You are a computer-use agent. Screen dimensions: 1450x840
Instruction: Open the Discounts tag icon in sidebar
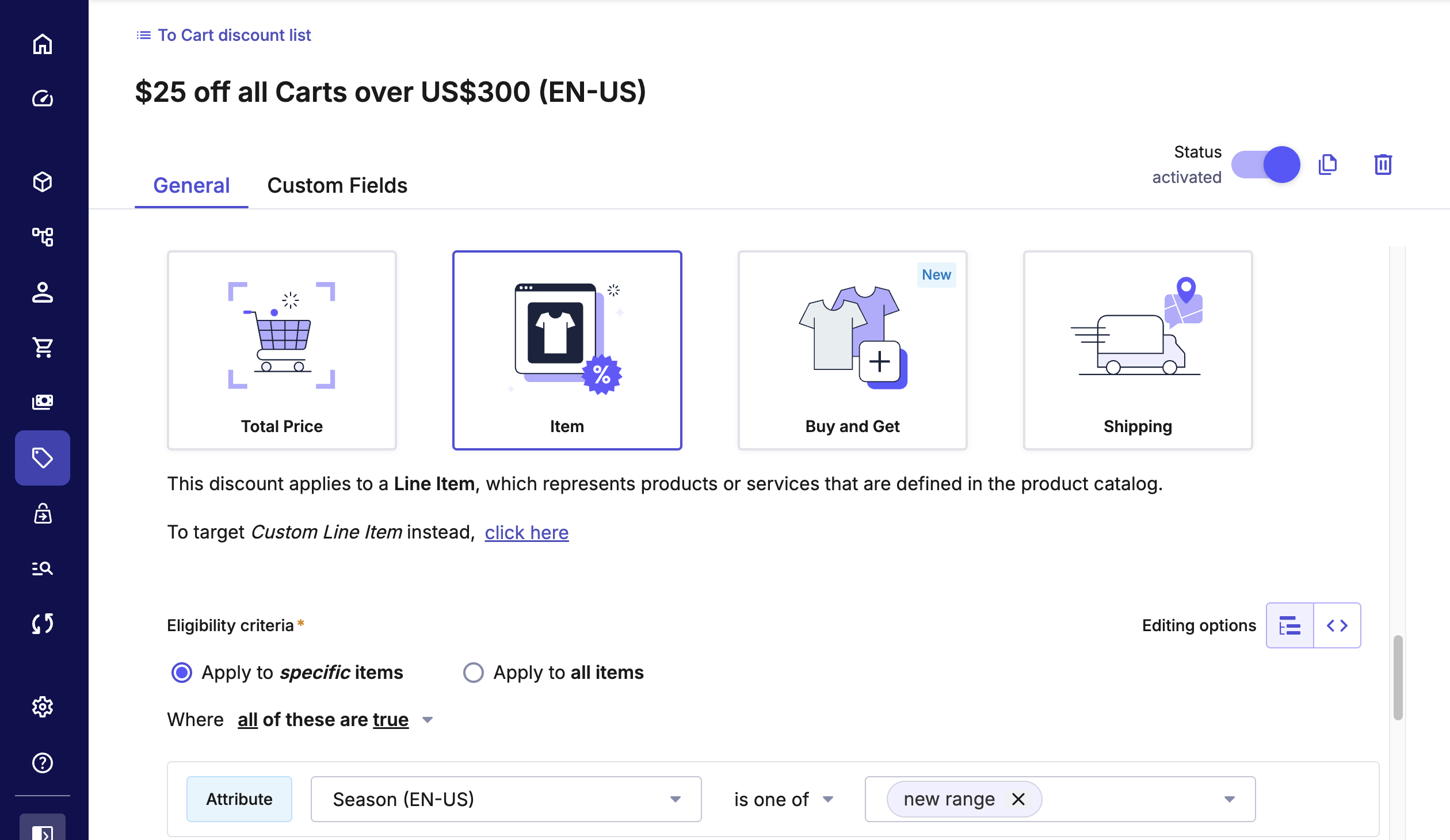click(x=43, y=458)
